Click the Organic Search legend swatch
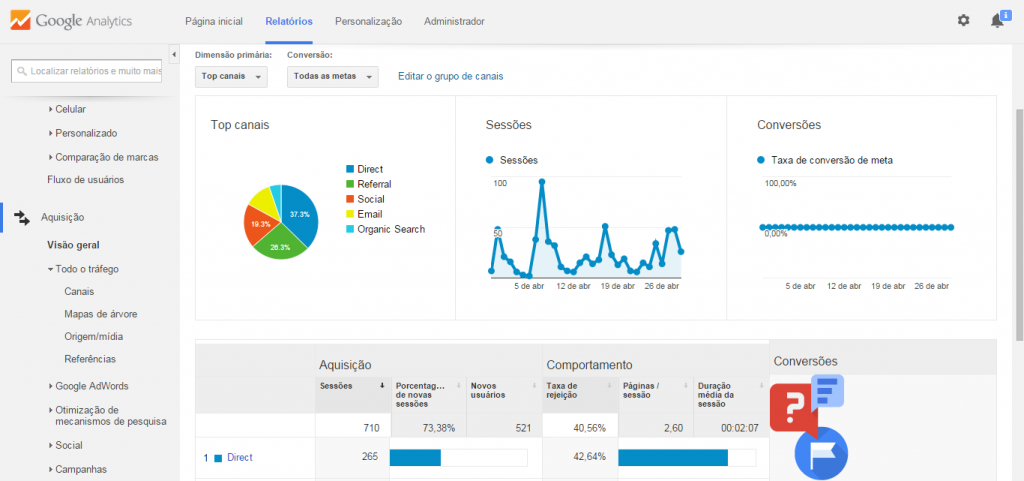 [350, 230]
